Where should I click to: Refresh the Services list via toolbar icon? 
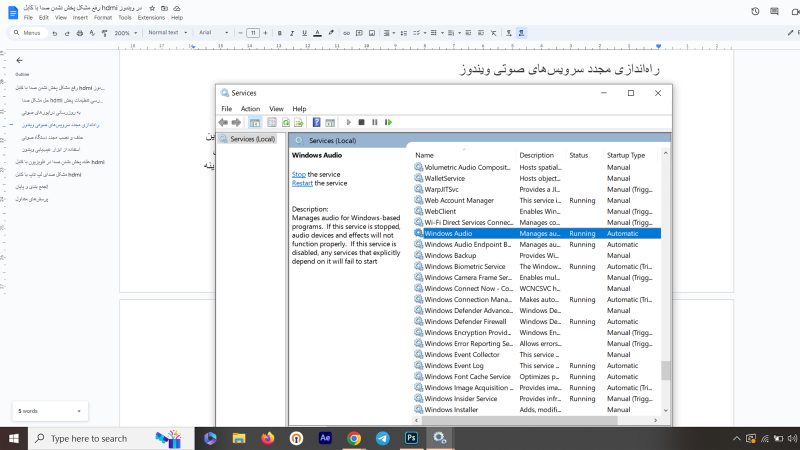(286, 122)
